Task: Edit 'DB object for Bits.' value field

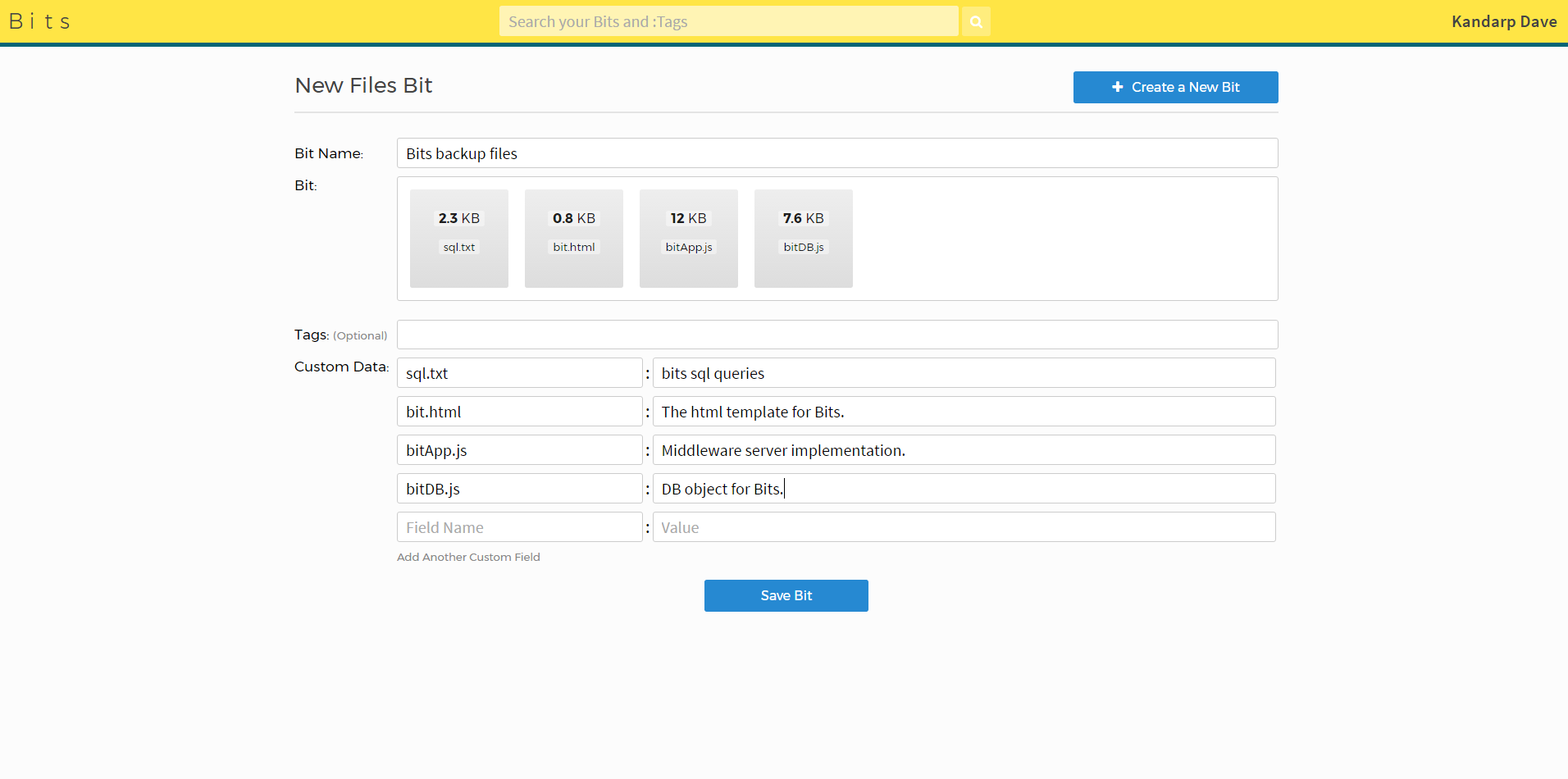Action: pyautogui.click(x=964, y=489)
